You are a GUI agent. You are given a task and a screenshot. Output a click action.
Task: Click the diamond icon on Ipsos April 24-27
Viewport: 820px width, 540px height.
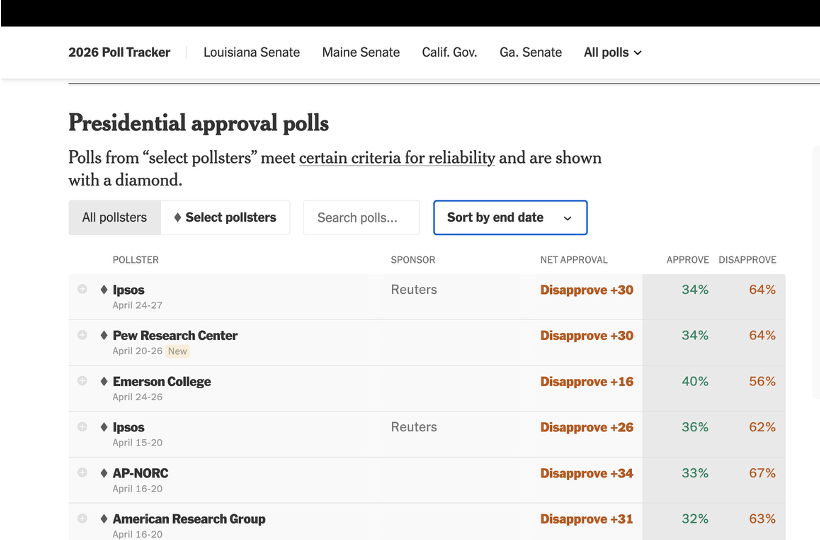click(x=104, y=290)
